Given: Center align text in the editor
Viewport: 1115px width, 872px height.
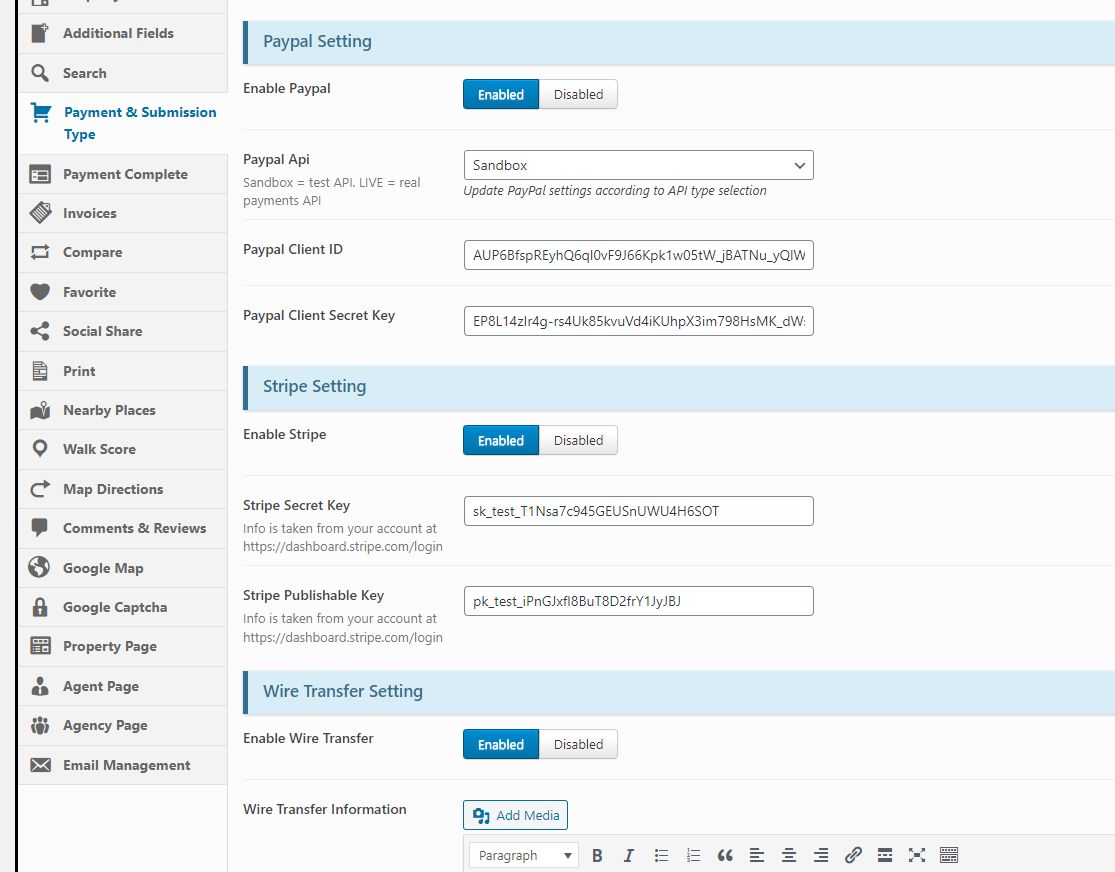Looking at the screenshot, I should [x=789, y=855].
